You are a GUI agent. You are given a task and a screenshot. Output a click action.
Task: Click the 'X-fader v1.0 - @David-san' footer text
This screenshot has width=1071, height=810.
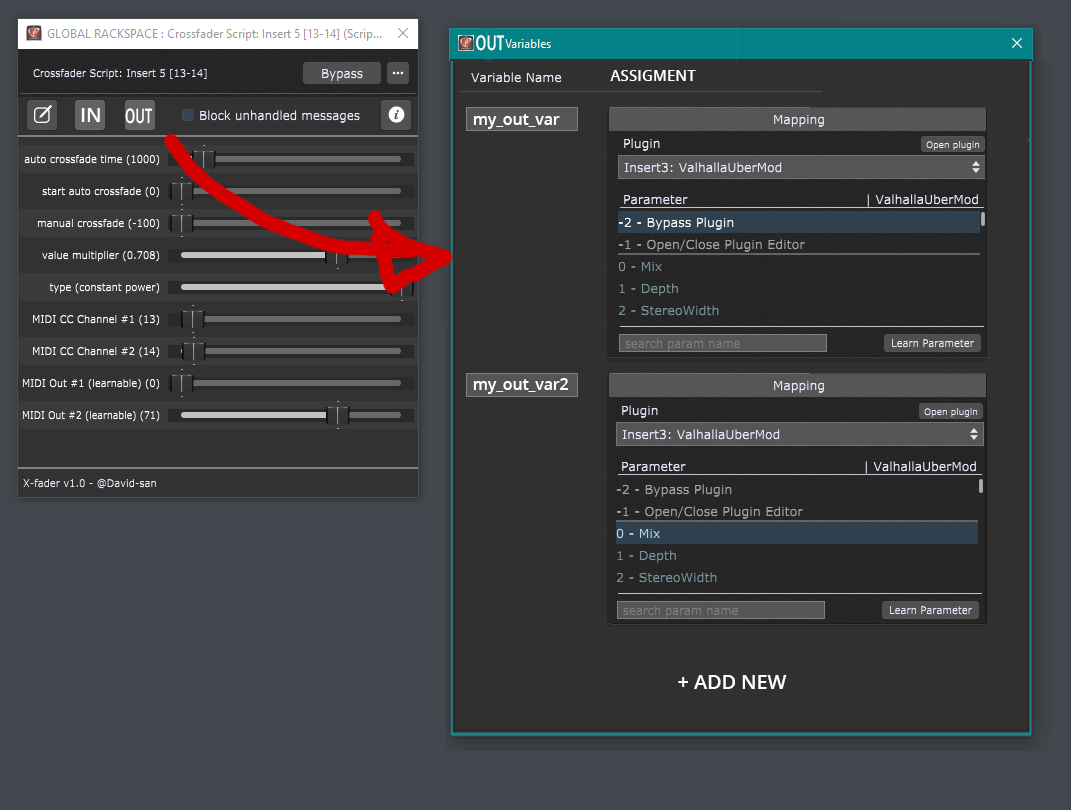click(x=89, y=483)
